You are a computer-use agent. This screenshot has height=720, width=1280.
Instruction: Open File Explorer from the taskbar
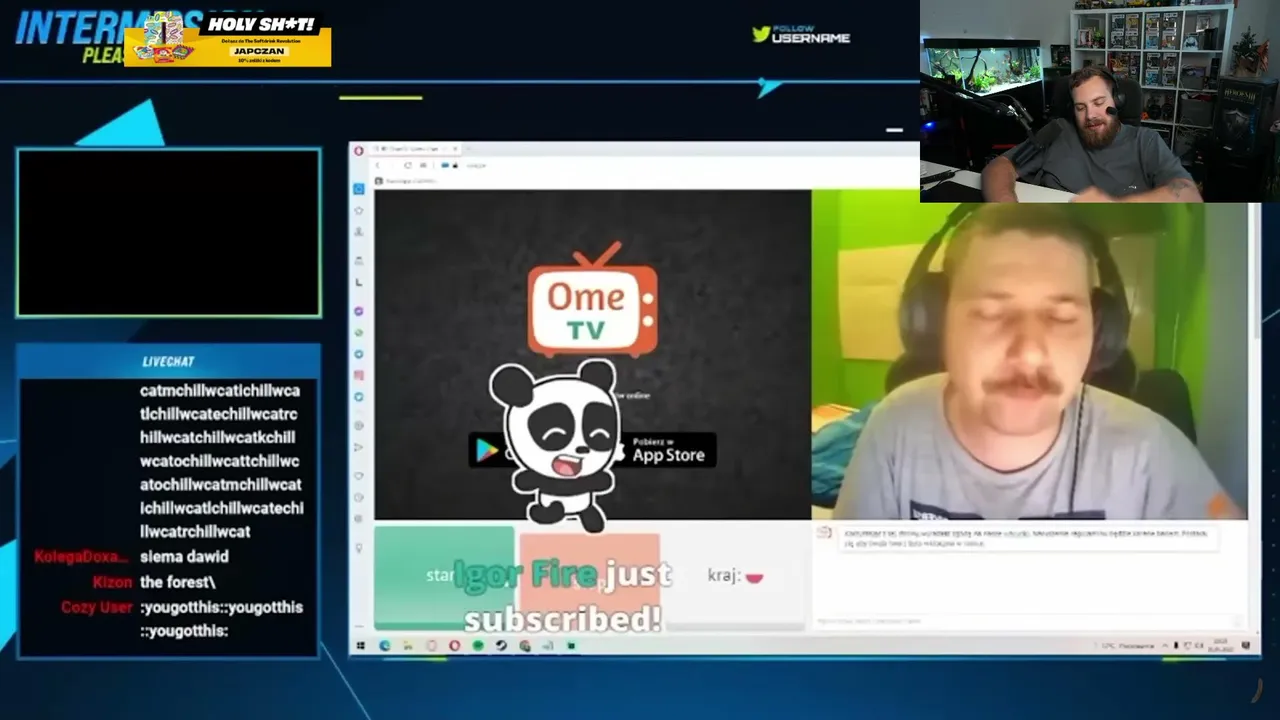coord(408,646)
